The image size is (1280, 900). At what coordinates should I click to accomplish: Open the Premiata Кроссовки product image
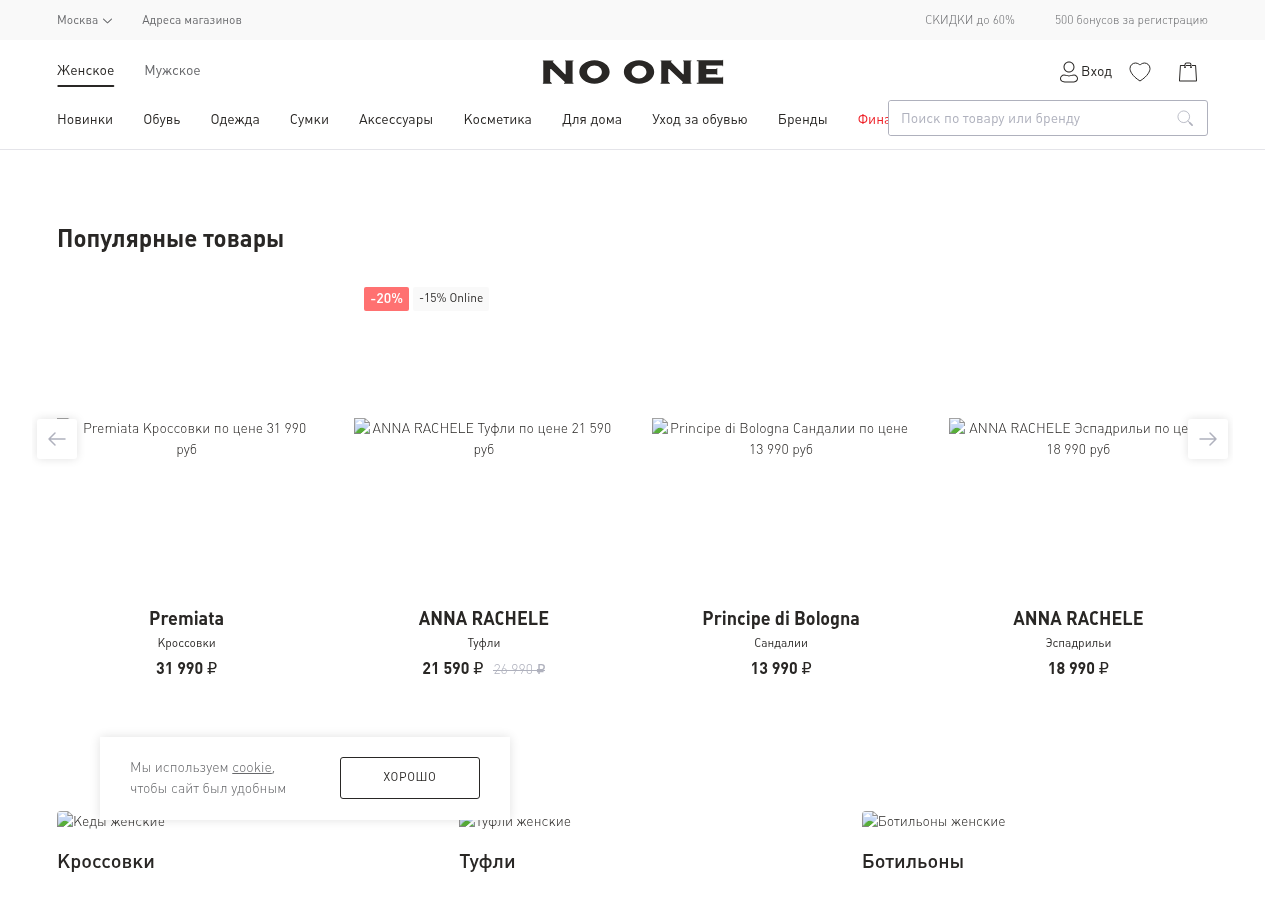coord(186,438)
